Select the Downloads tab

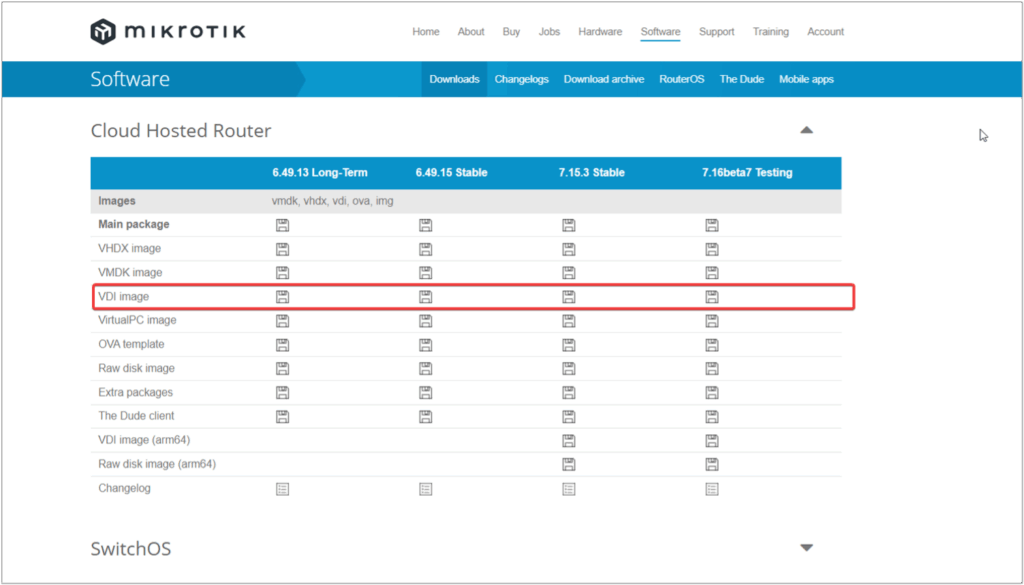455,79
